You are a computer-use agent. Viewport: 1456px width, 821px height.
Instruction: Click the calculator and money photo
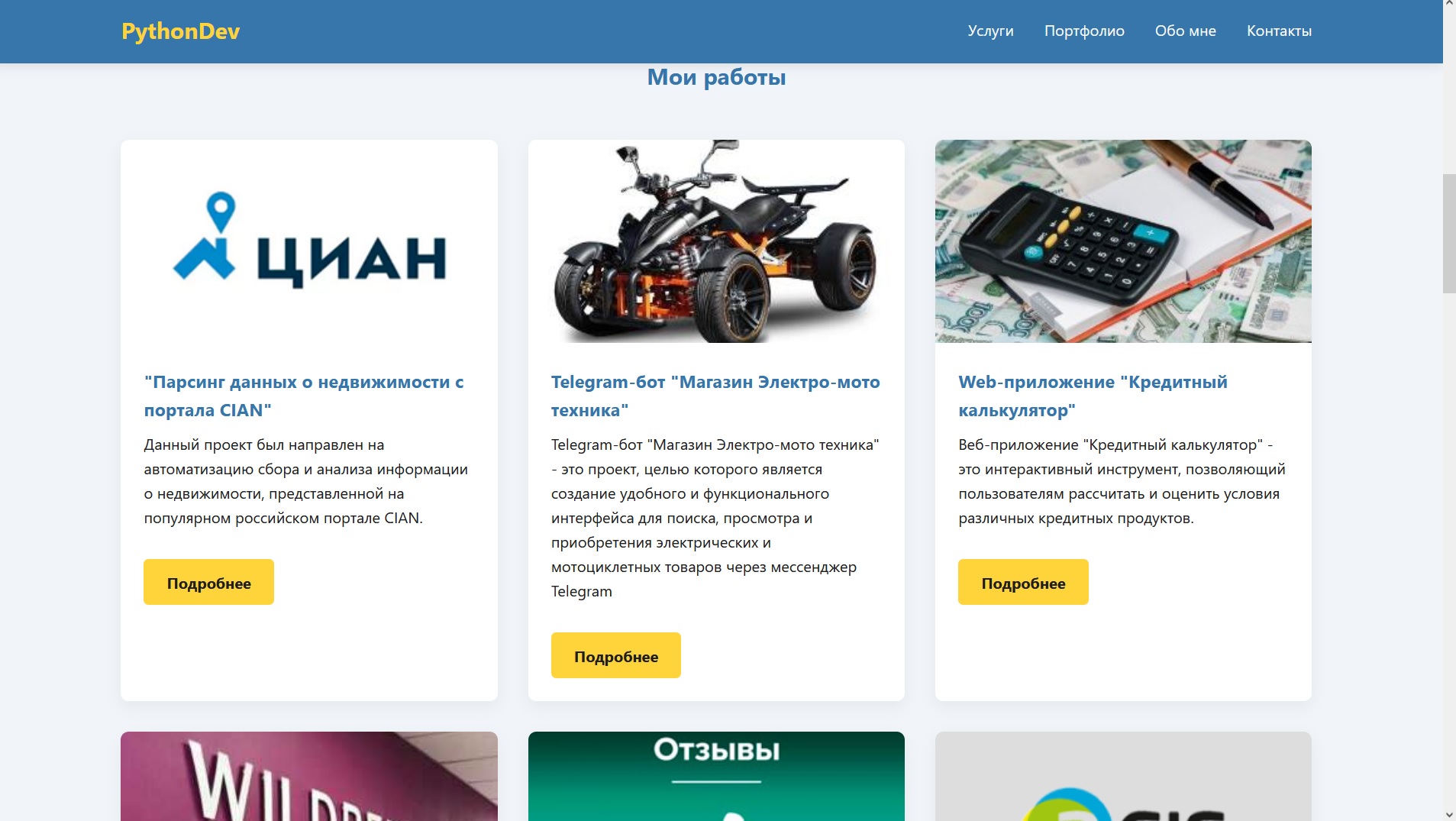point(1123,241)
